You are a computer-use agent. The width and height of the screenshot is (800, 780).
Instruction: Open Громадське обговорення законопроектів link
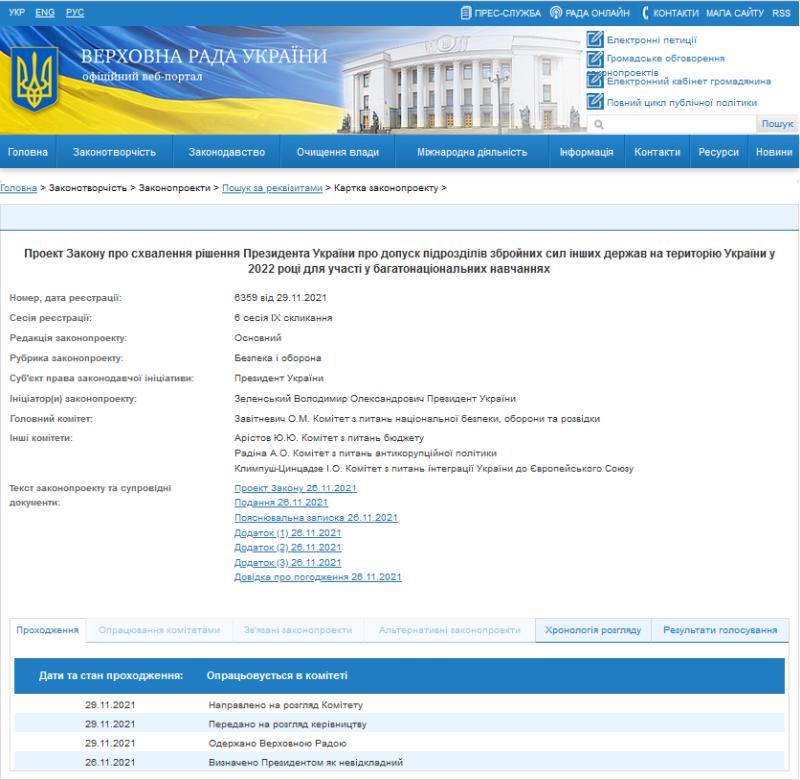(x=665, y=59)
